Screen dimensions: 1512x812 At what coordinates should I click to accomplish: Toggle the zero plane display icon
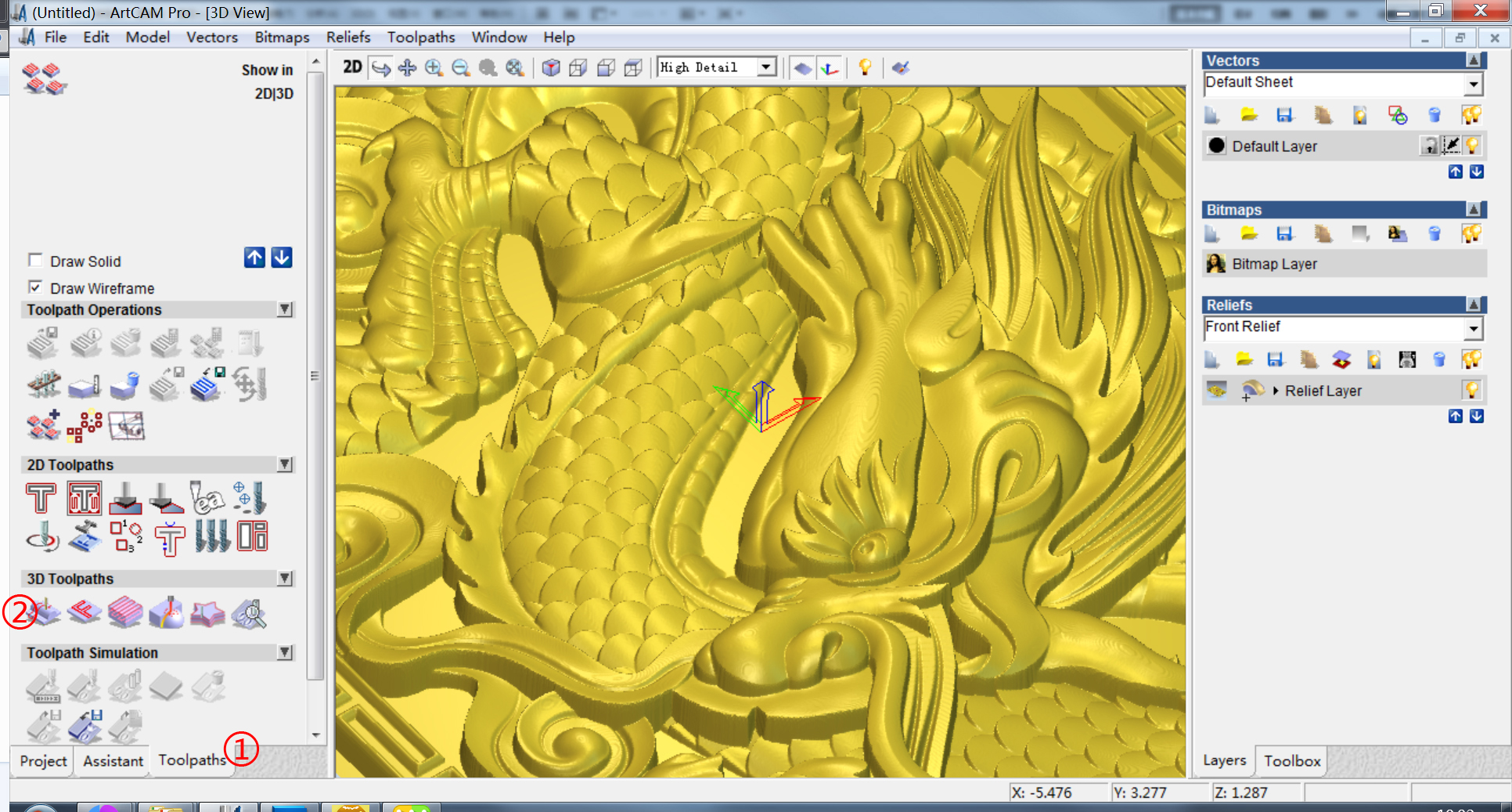click(x=802, y=68)
